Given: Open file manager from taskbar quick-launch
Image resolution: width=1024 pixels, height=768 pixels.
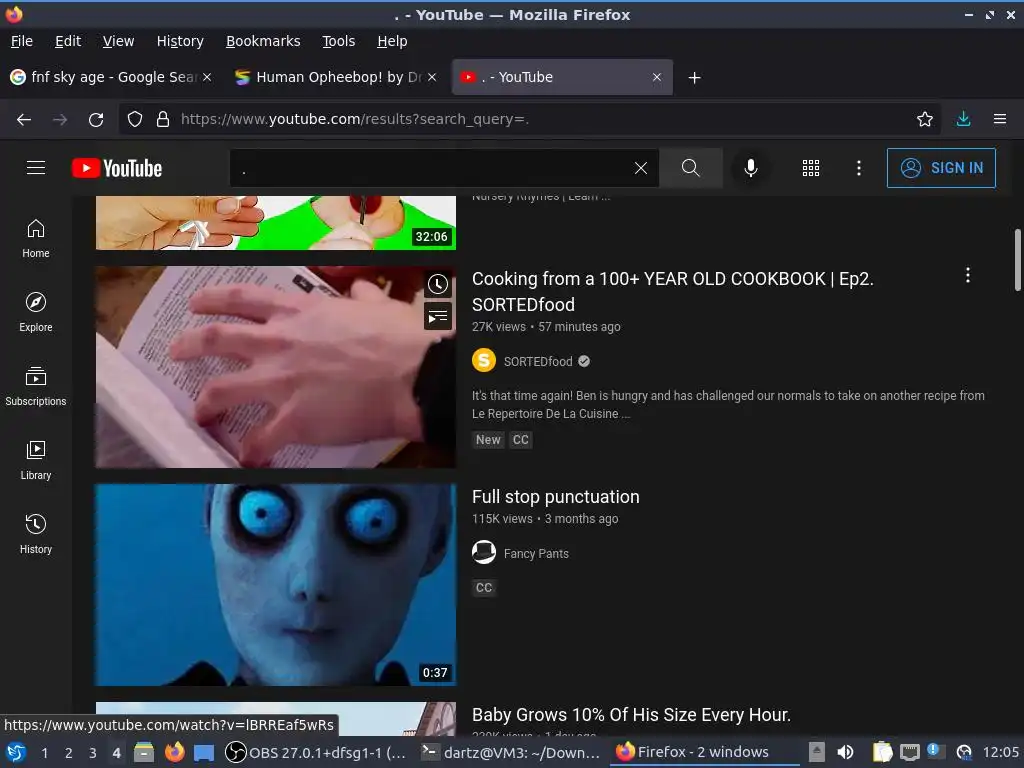Looking at the screenshot, I should (144, 752).
